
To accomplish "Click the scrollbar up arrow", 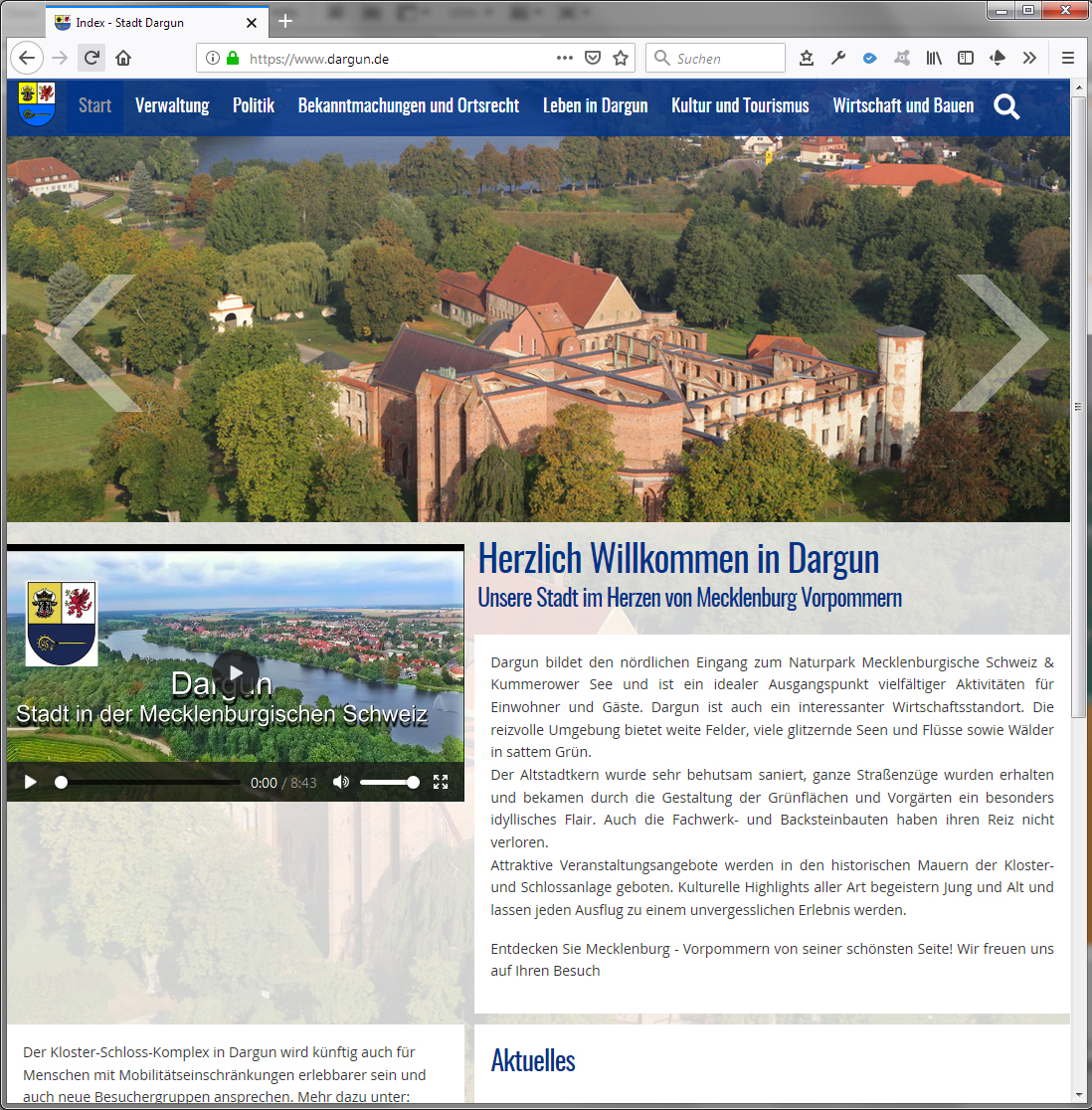I will (1078, 88).
